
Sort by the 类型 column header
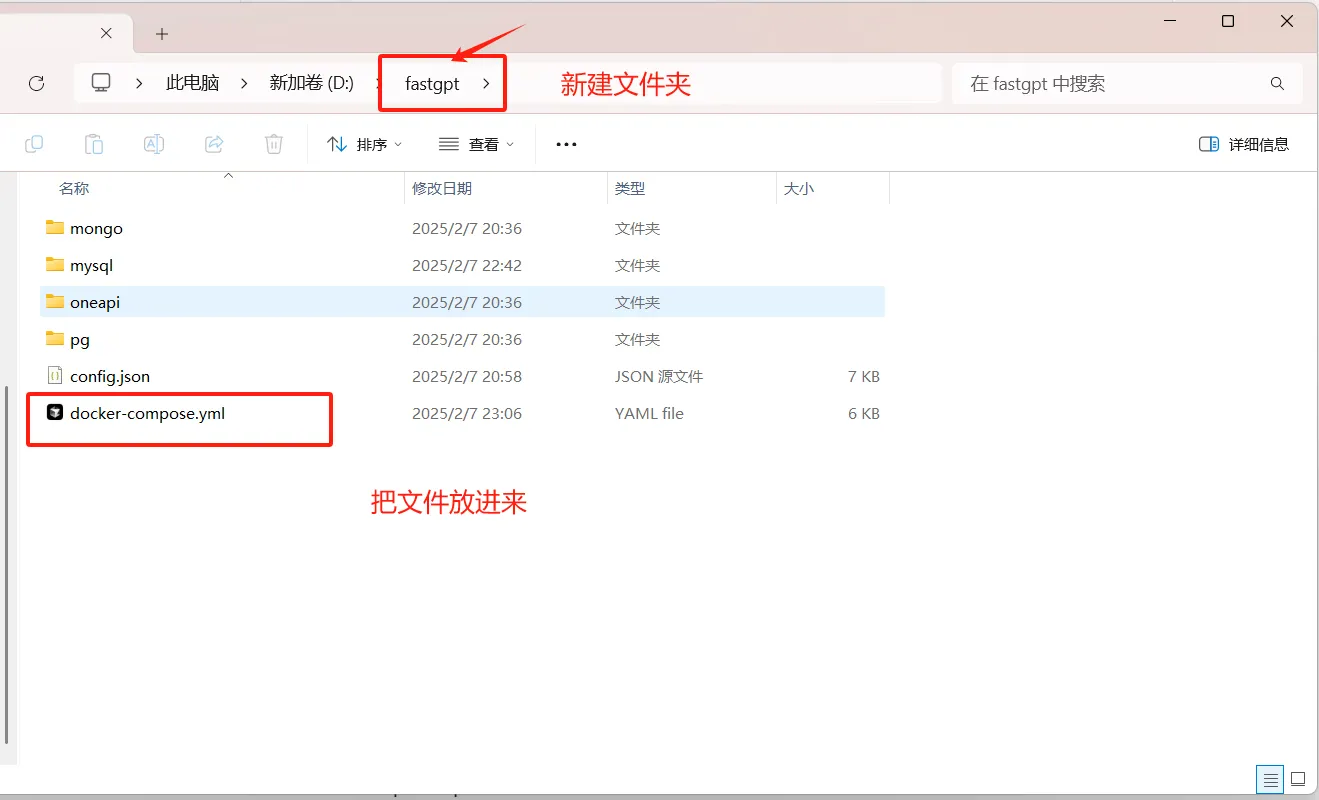pos(630,188)
